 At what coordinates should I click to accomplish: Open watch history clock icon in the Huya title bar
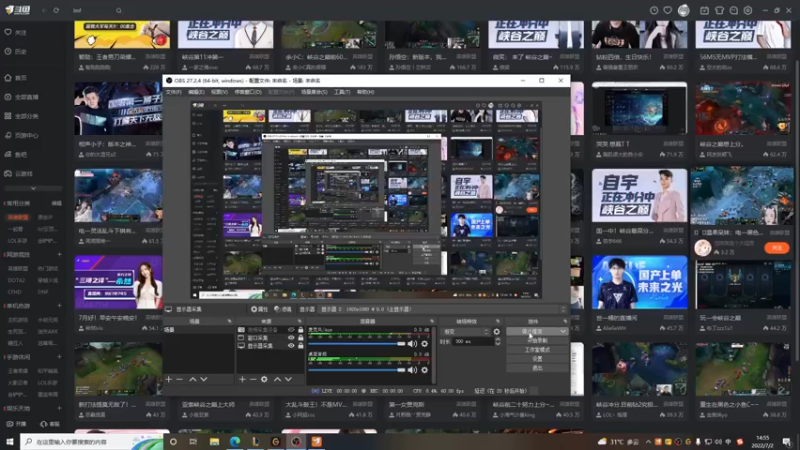click(x=654, y=10)
